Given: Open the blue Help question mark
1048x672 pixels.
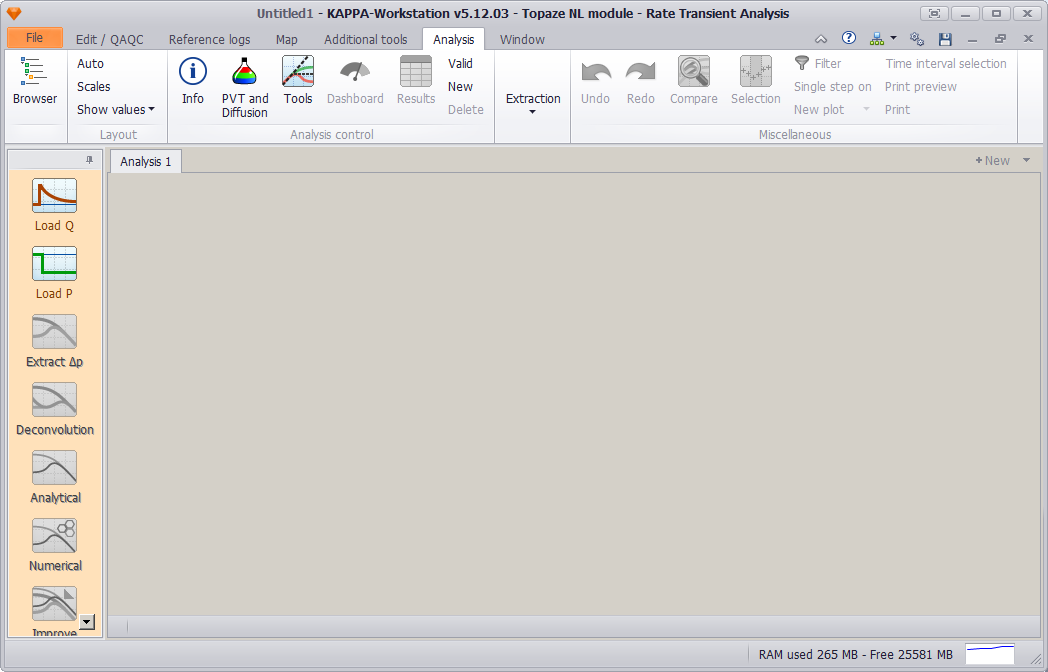Looking at the screenshot, I should [x=849, y=38].
